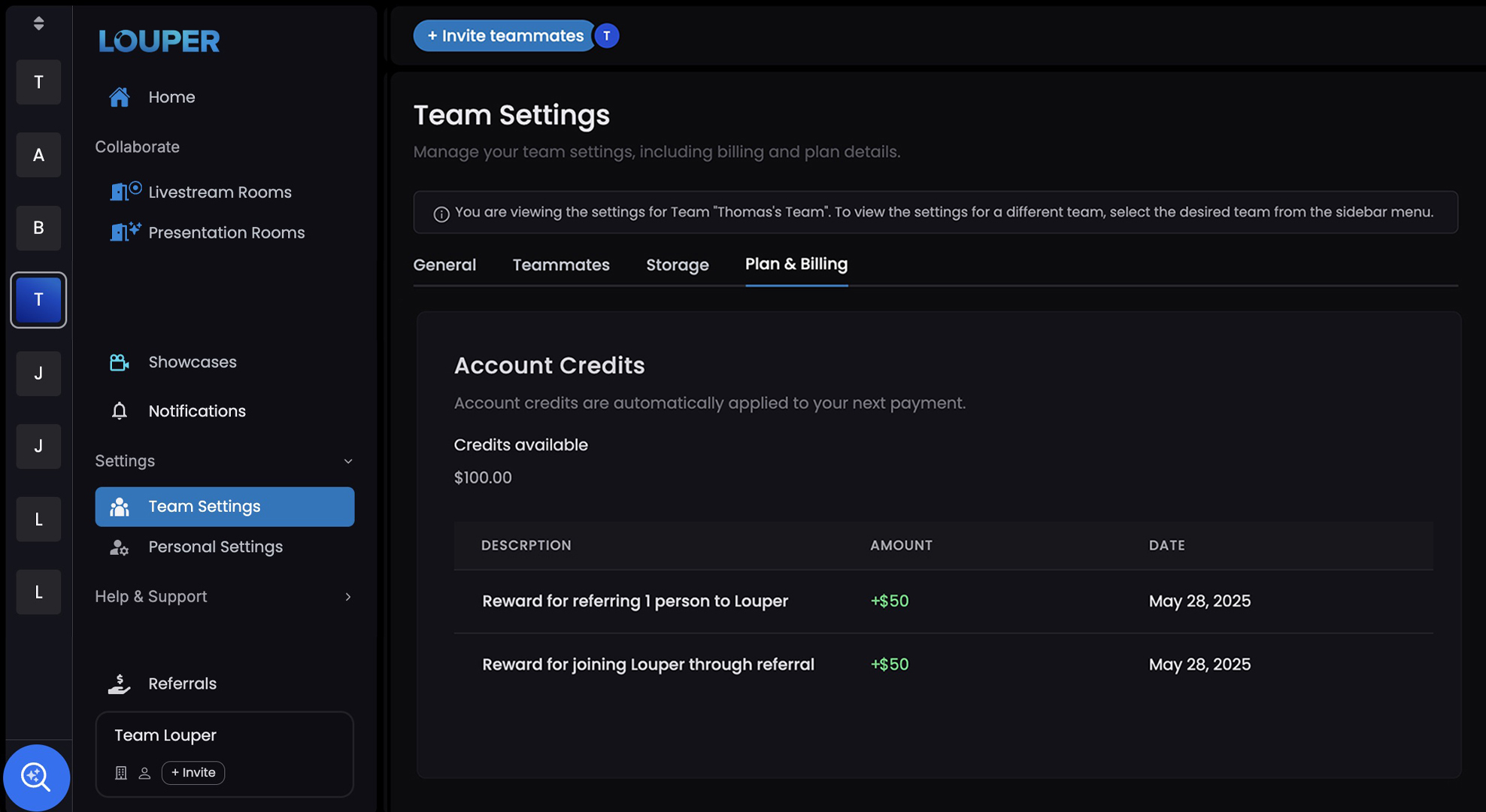Open the magnifier button at bottom left
Viewport: 1486px width, 812px height.
point(37,777)
